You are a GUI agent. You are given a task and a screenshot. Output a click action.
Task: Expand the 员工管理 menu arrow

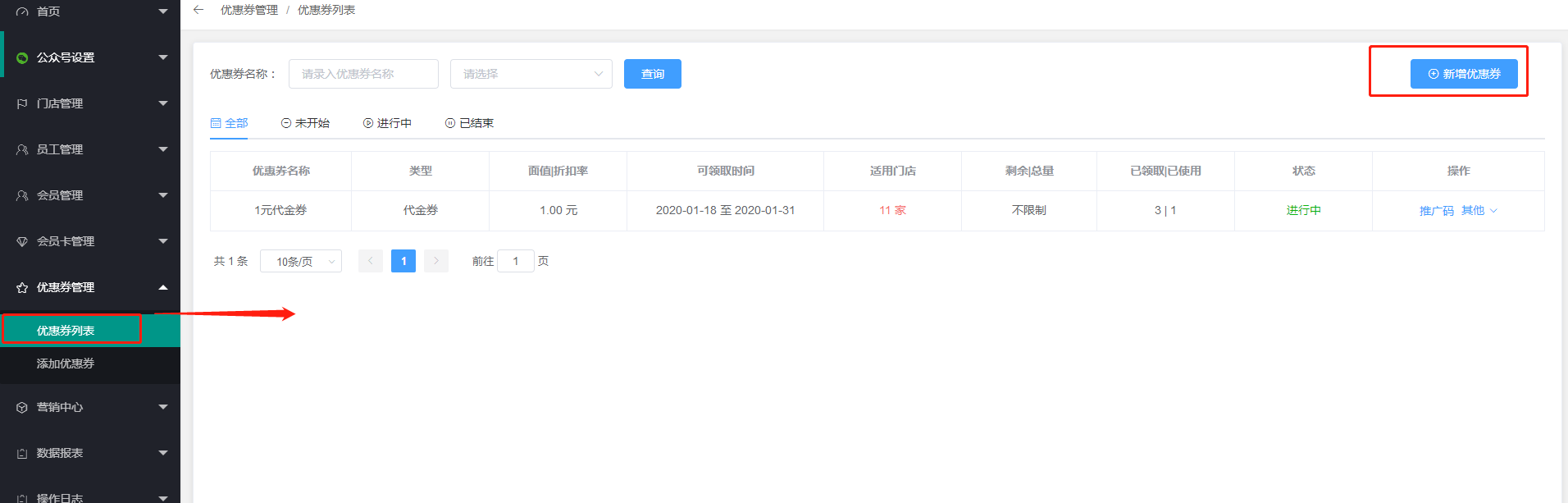[x=163, y=149]
